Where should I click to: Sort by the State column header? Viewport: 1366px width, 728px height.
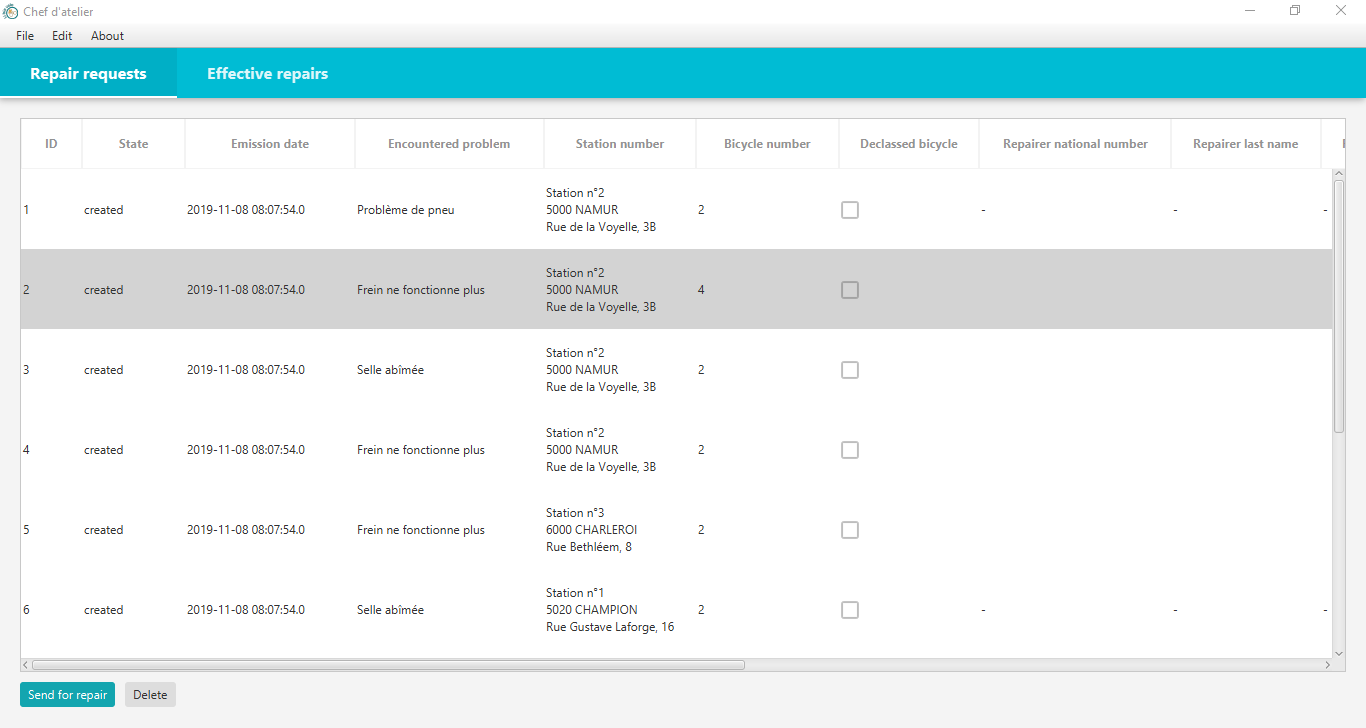(x=133, y=144)
